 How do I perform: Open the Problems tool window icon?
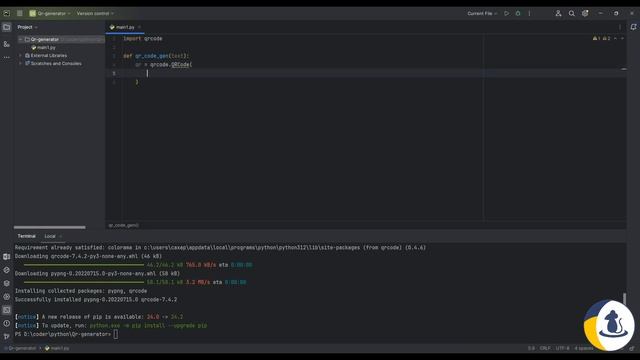pyautogui.click(x=7, y=323)
